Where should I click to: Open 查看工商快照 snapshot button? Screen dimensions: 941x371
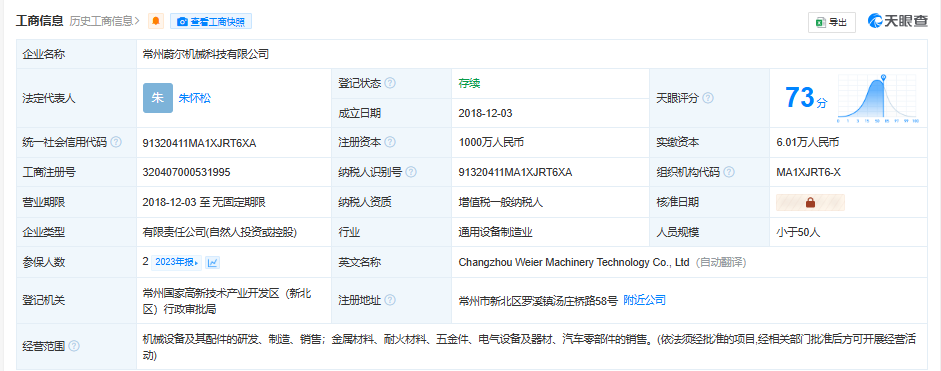(211, 22)
